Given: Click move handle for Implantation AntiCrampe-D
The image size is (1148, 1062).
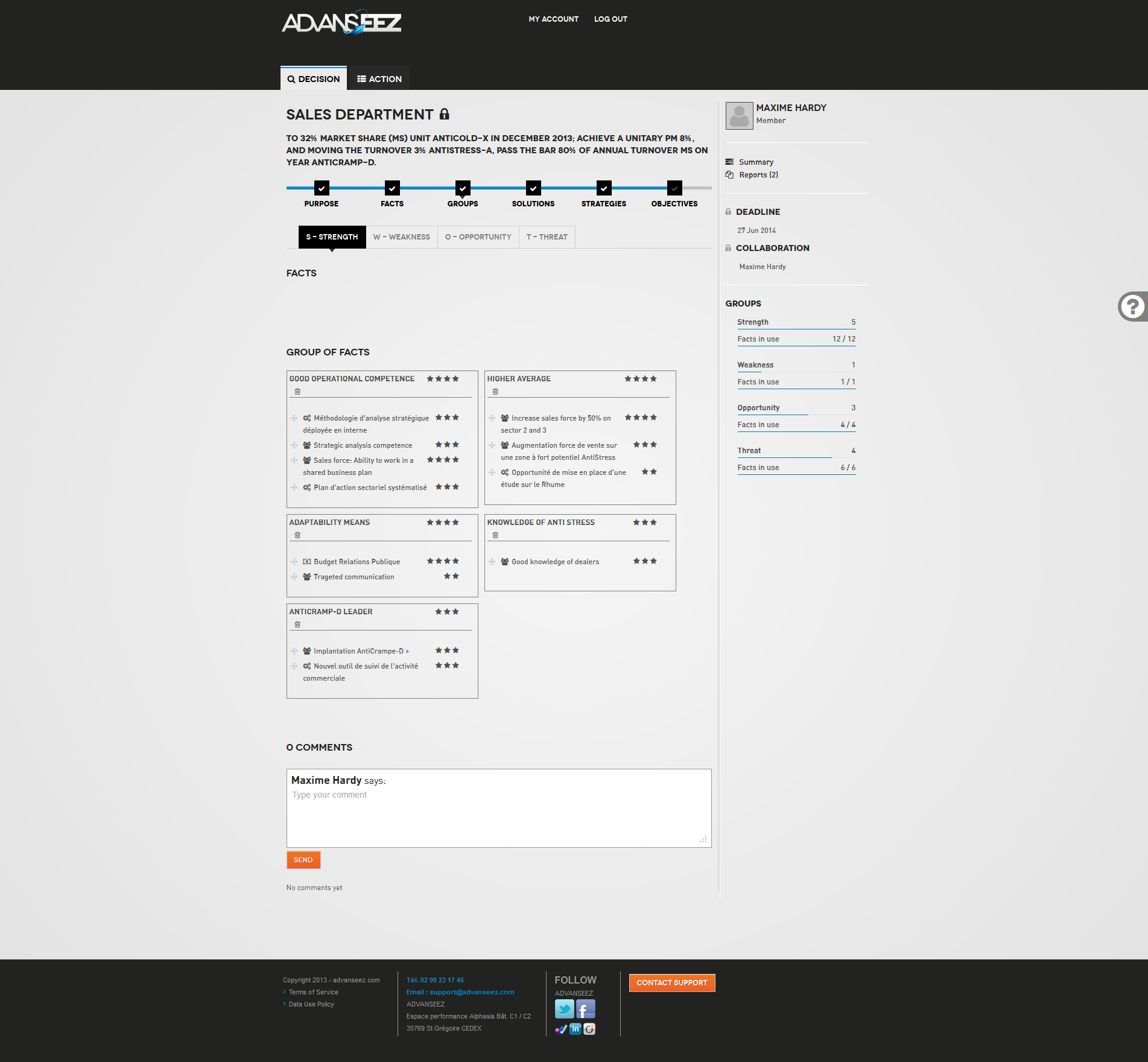Looking at the screenshot, I should click(x=294, y=651).
